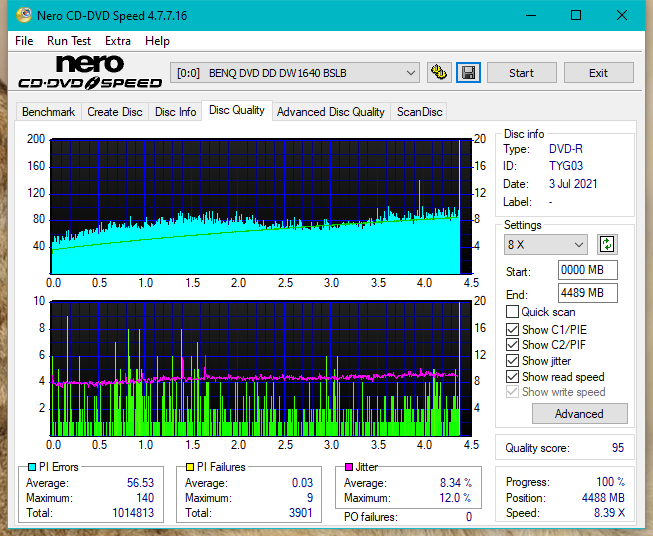Click the Show write speed checkbox
653x536 pixels.
pos(512,392)
